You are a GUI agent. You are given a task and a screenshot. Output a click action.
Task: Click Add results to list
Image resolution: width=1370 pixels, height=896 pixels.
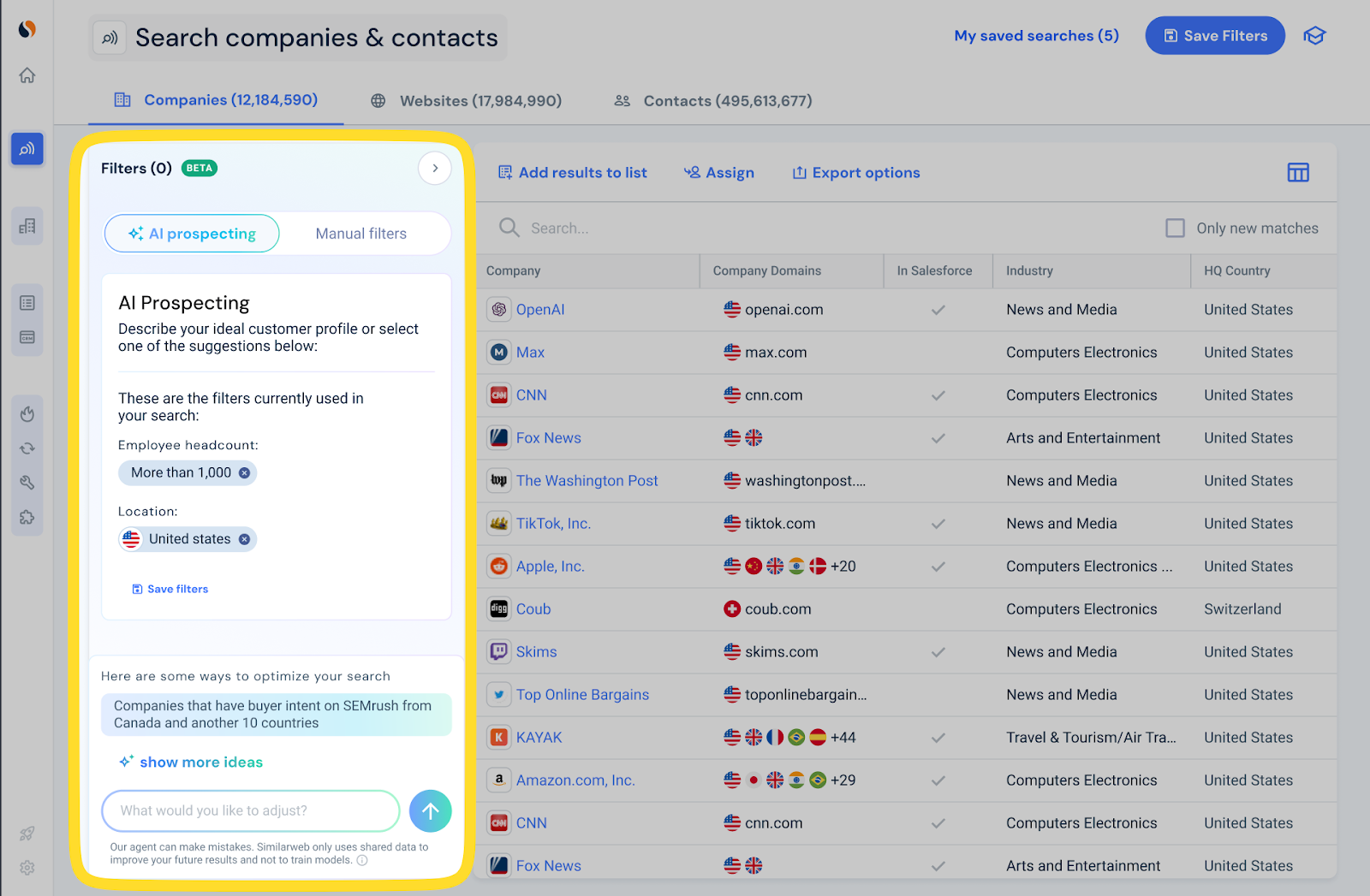(x=573, y=173)
